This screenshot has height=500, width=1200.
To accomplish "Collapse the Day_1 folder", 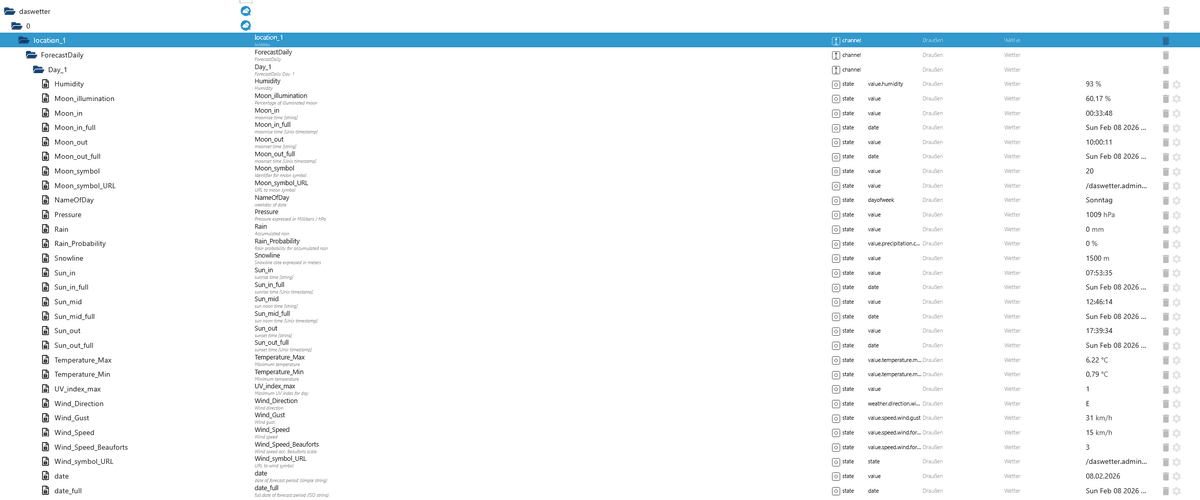I will pos(38,70).
